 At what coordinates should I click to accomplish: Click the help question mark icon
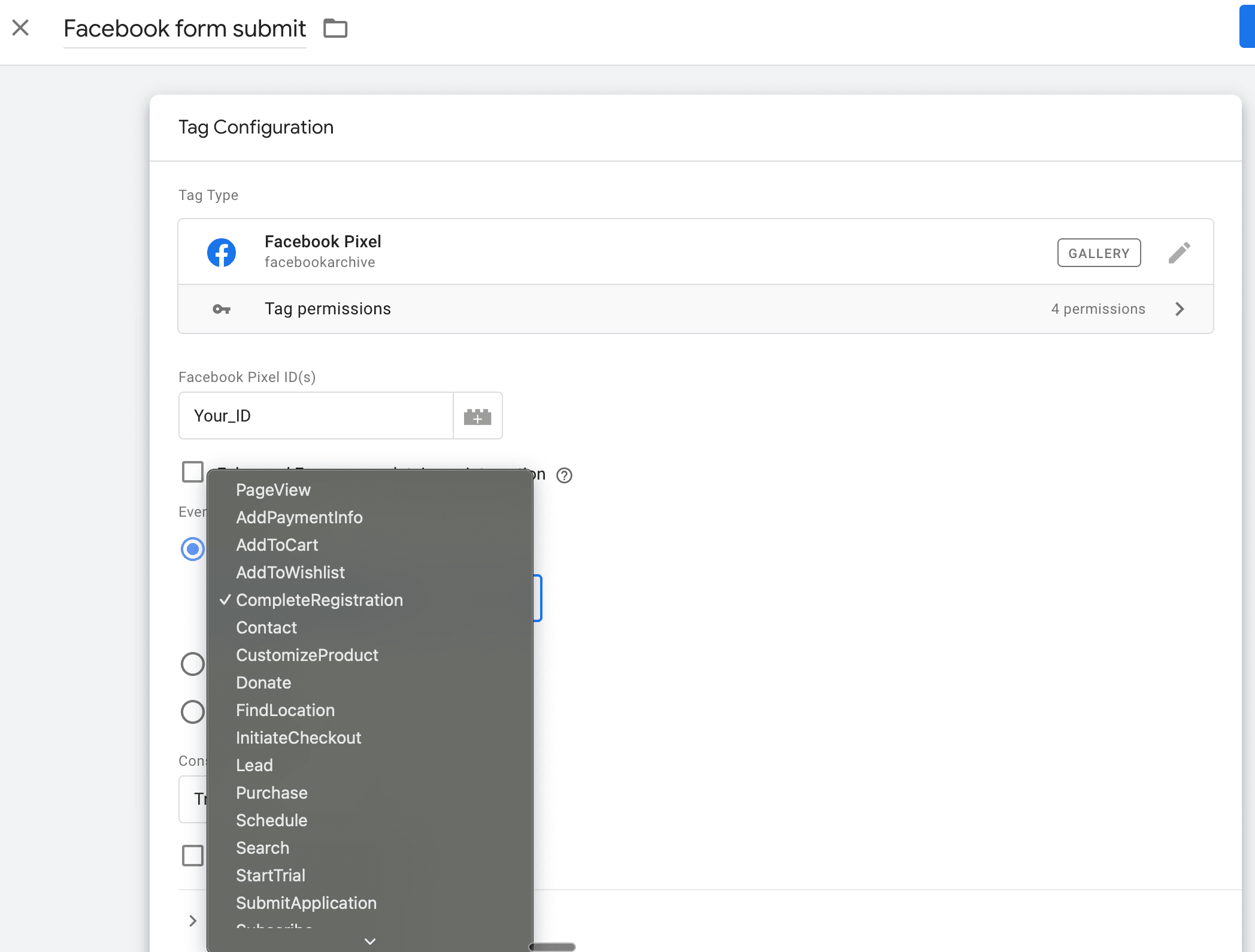564,475
